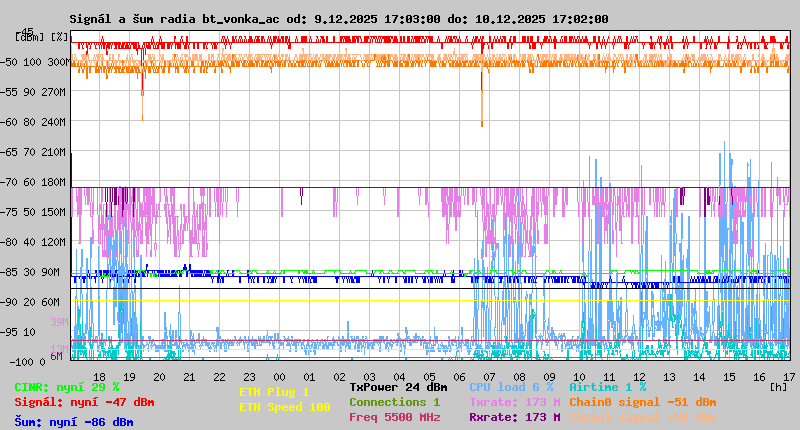Click the '270M' y-axis label
This screenshot has height=430, width=800.
coord(55,92)
